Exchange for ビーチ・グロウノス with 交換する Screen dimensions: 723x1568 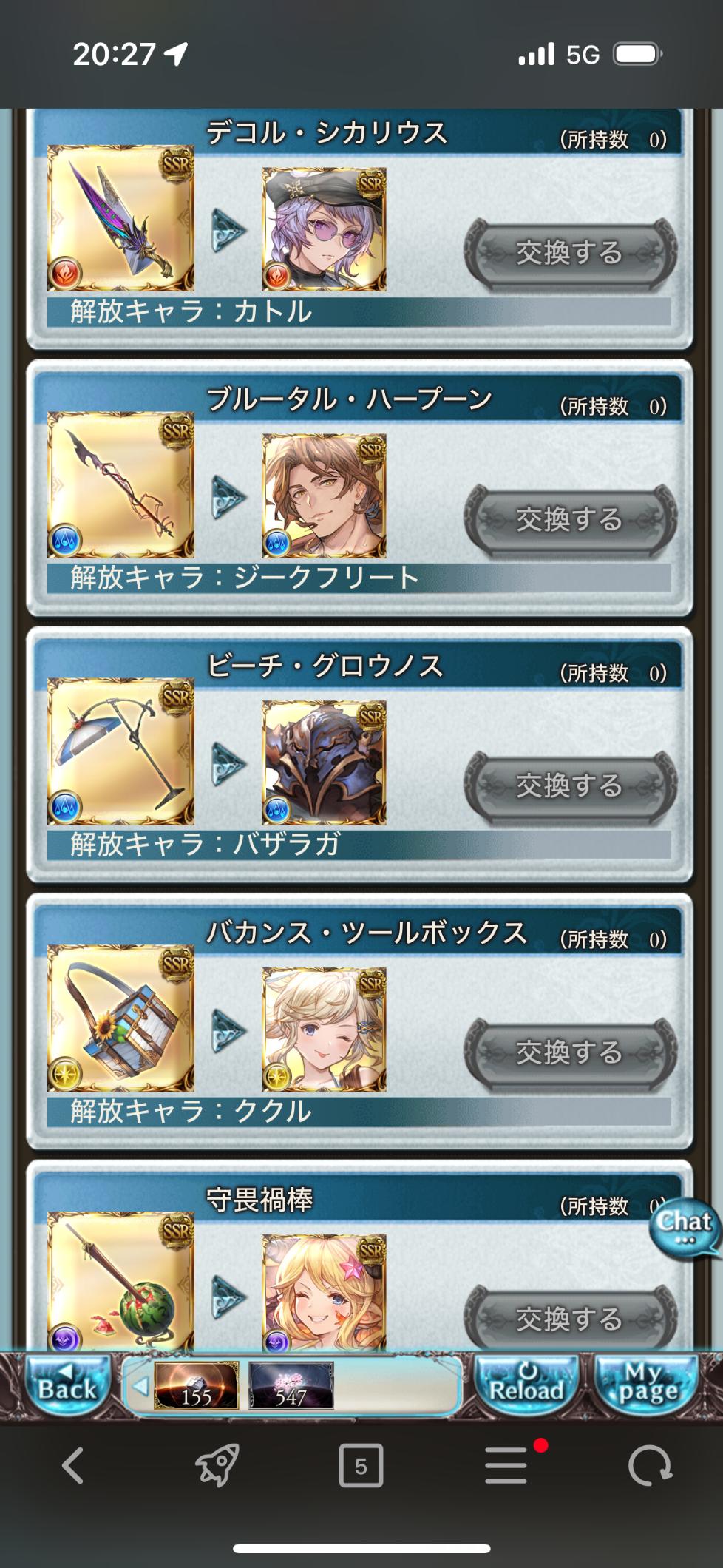click(x=570, y=786)
